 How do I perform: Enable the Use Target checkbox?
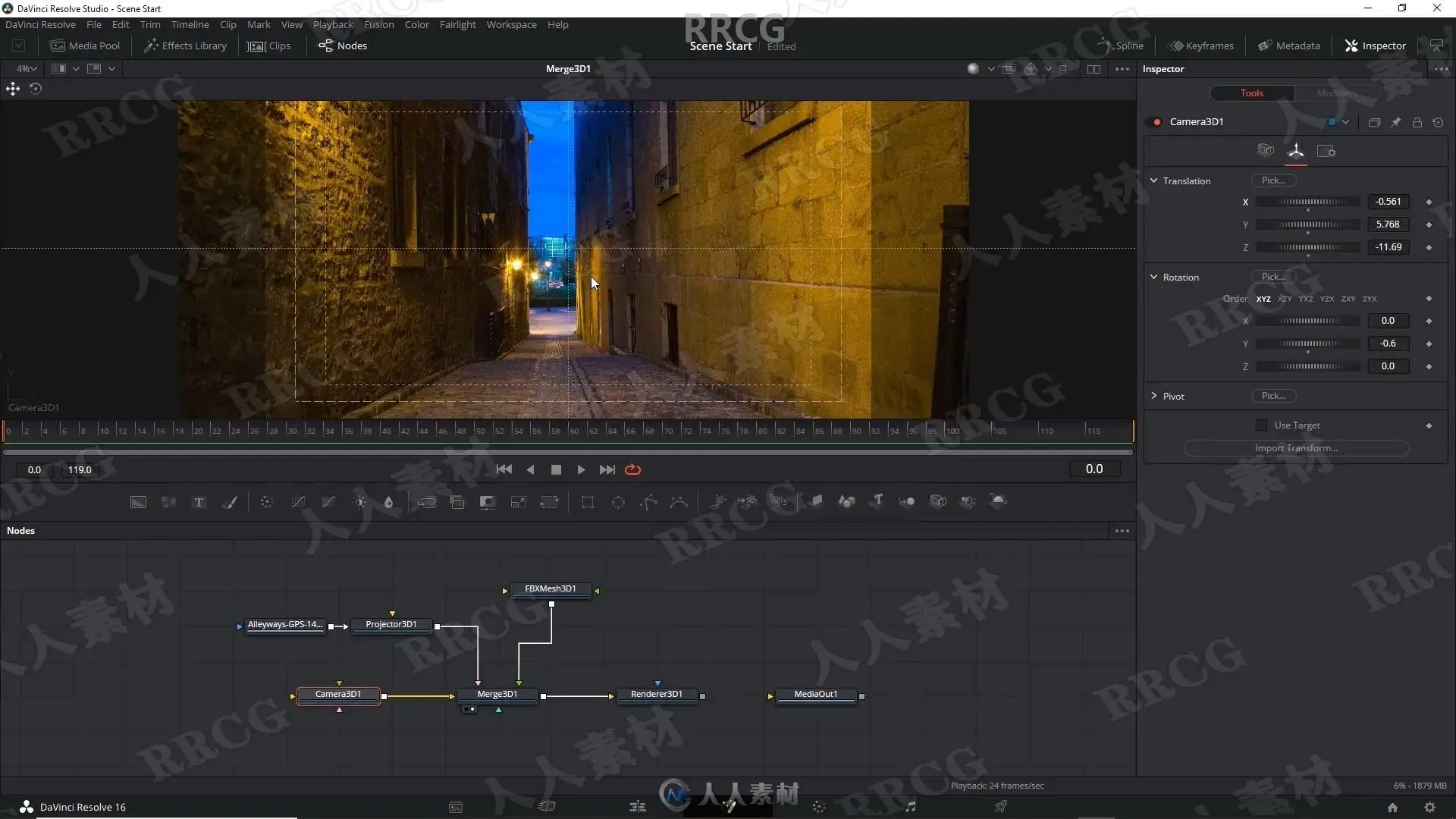tap(1261, 425)
